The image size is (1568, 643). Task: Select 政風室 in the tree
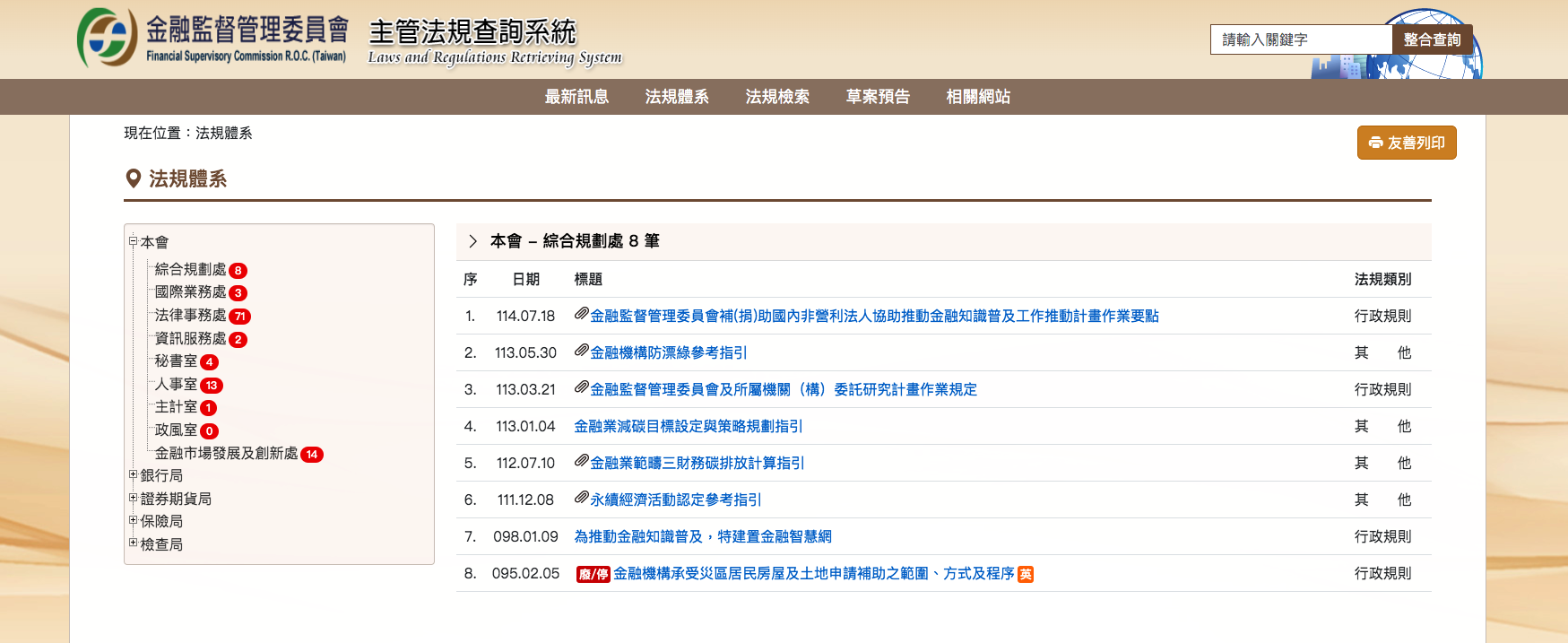click(176, 430)
